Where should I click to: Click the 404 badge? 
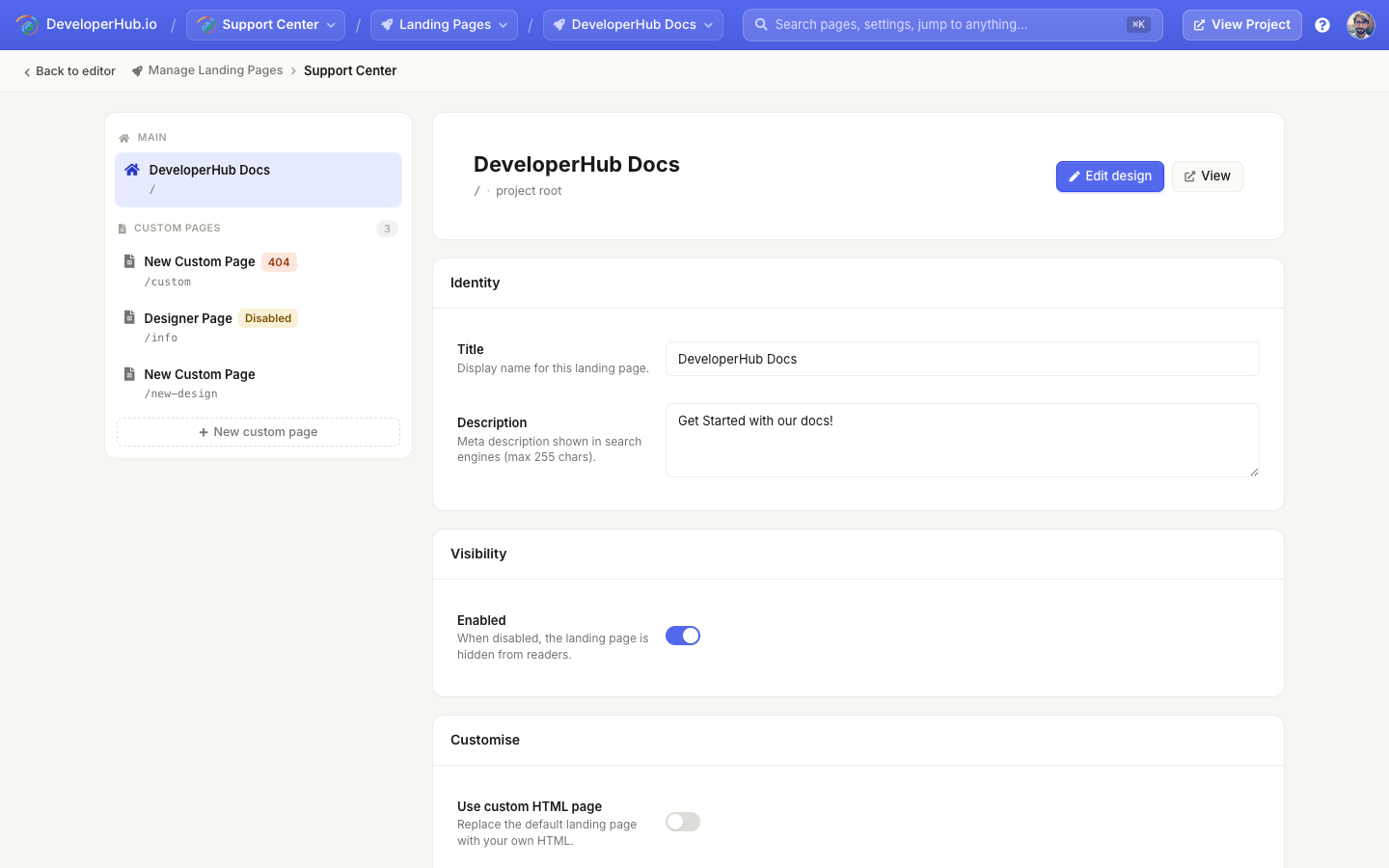(279, 262)
